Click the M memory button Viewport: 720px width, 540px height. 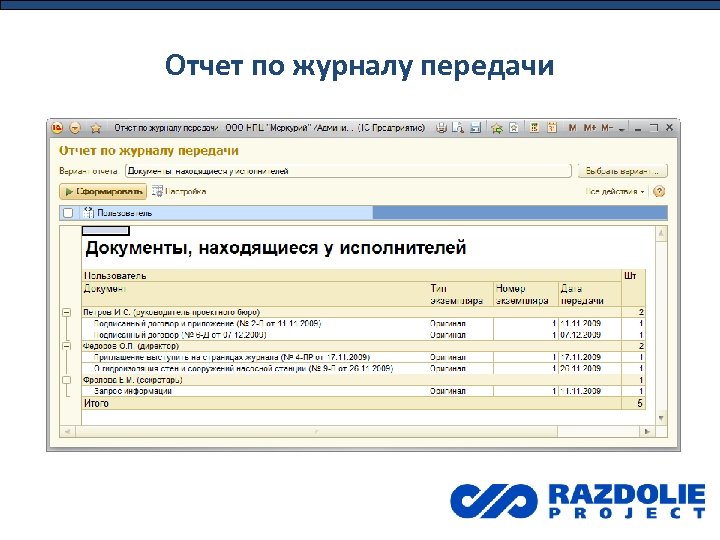coord(572,128)
